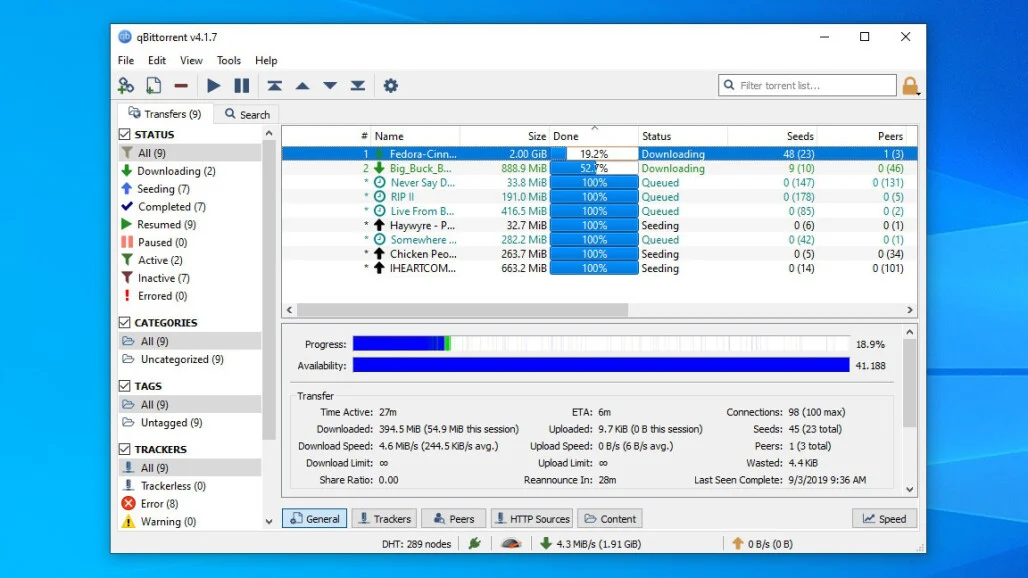This screenshot has width=1028, height=578.
Task: Click the Done column sort arrow
Action: 594,130
